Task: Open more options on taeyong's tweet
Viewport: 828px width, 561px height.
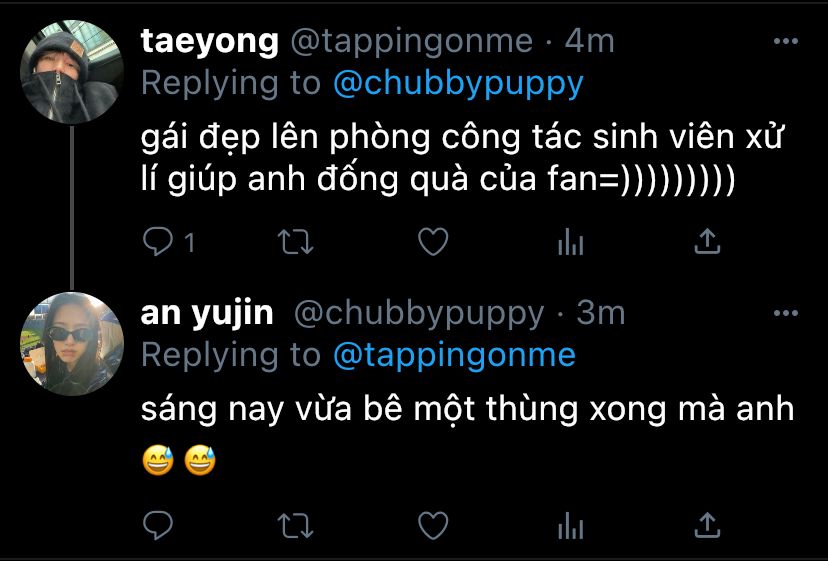Action: pos(785,41)
